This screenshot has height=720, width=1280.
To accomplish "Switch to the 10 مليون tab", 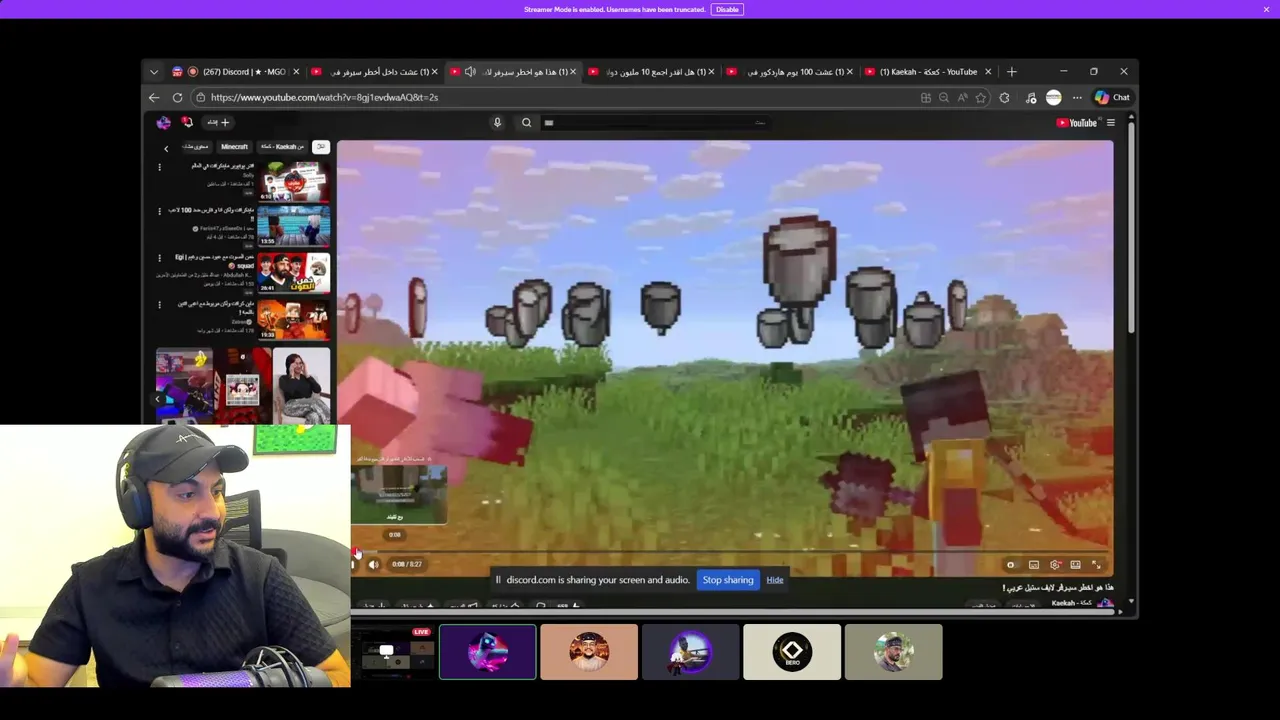I will pos(651,72).
